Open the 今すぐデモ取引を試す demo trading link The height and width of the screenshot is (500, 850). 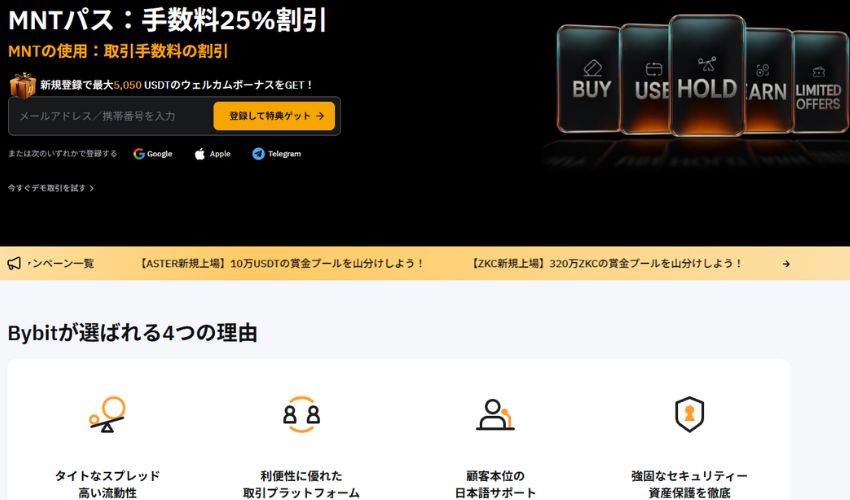[x=51, y=188]
